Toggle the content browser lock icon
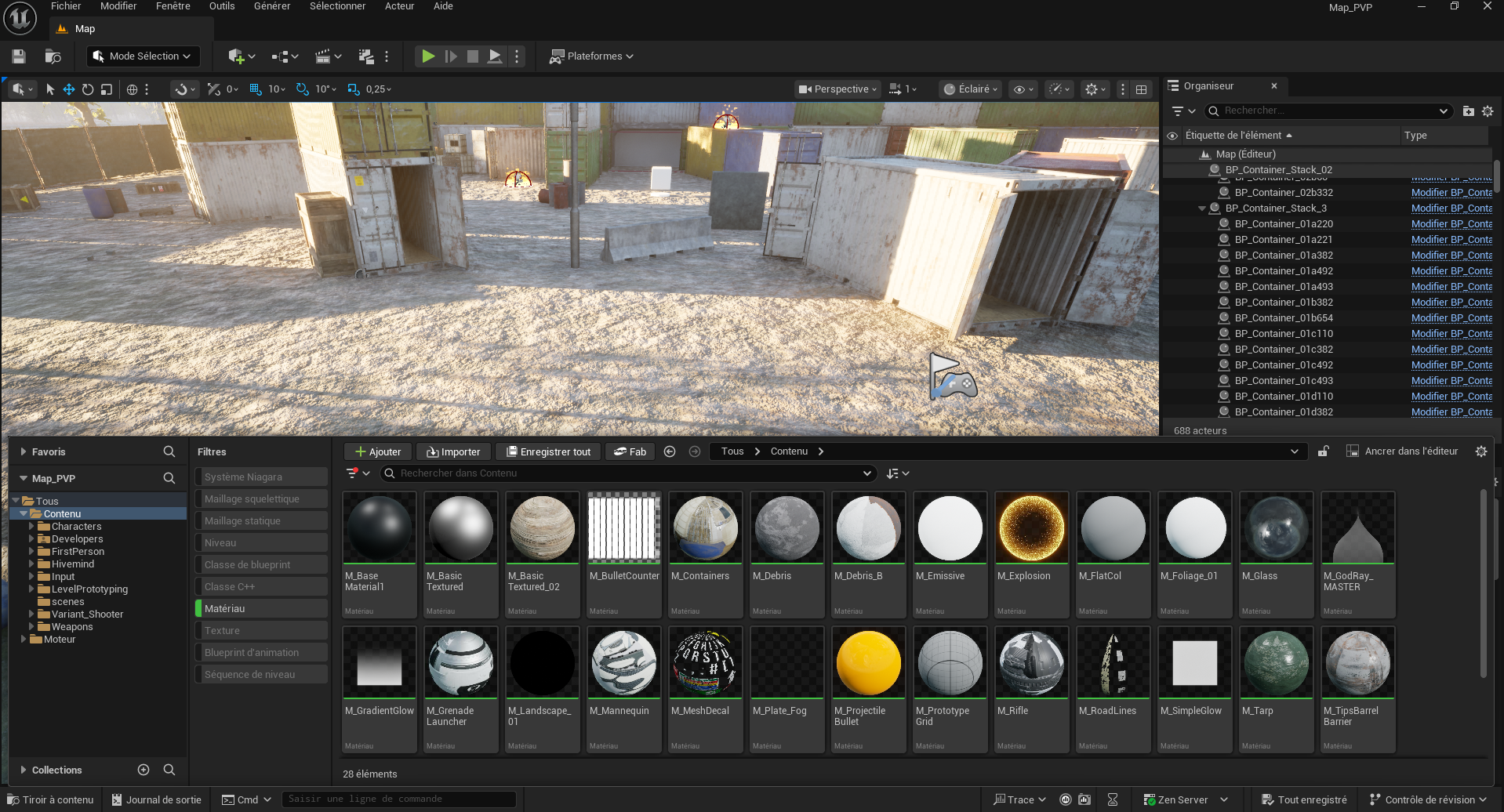 1323,451
